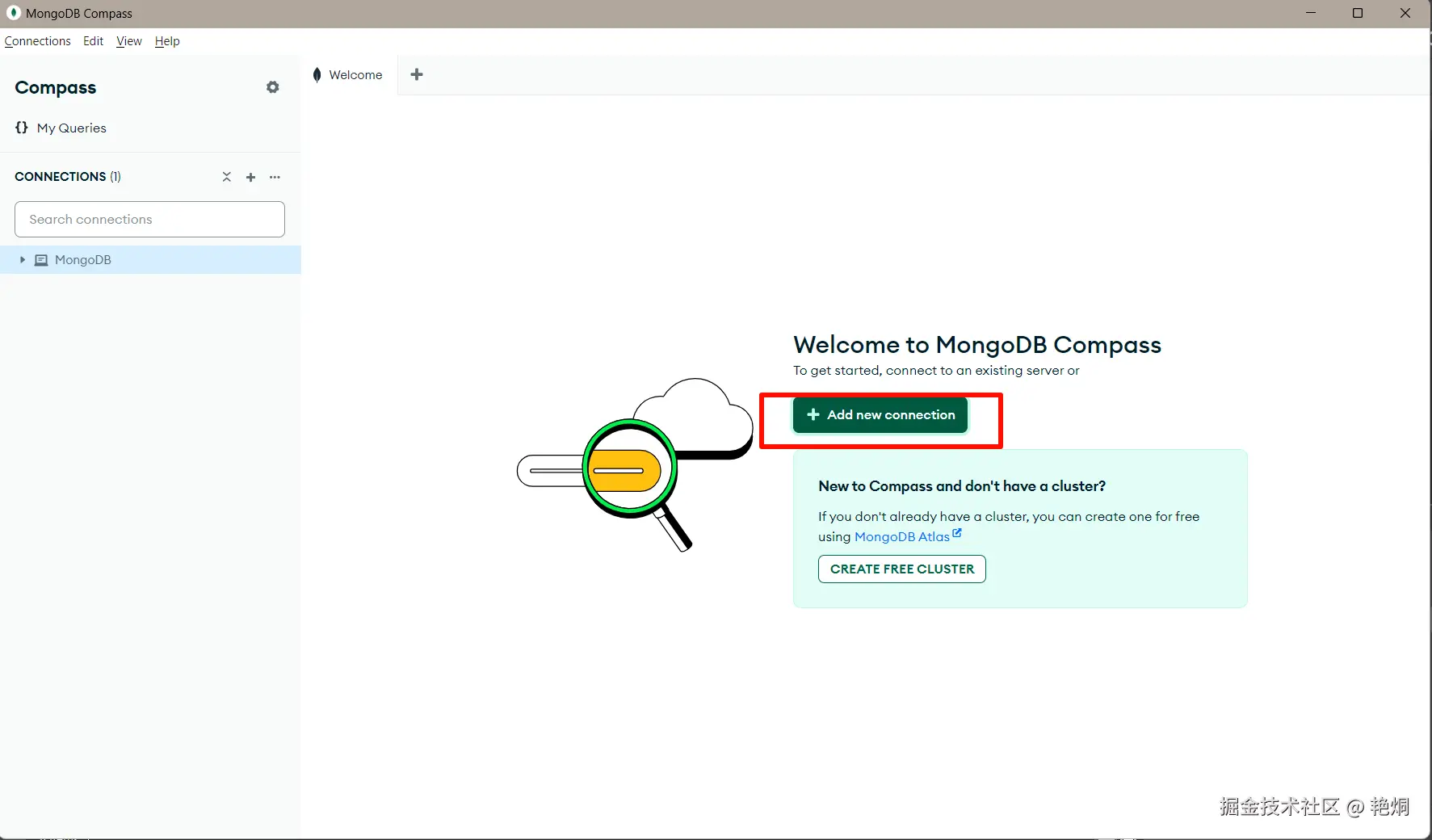
Task: Click MongoDB connection computer icon
Action: coord(41,260)
